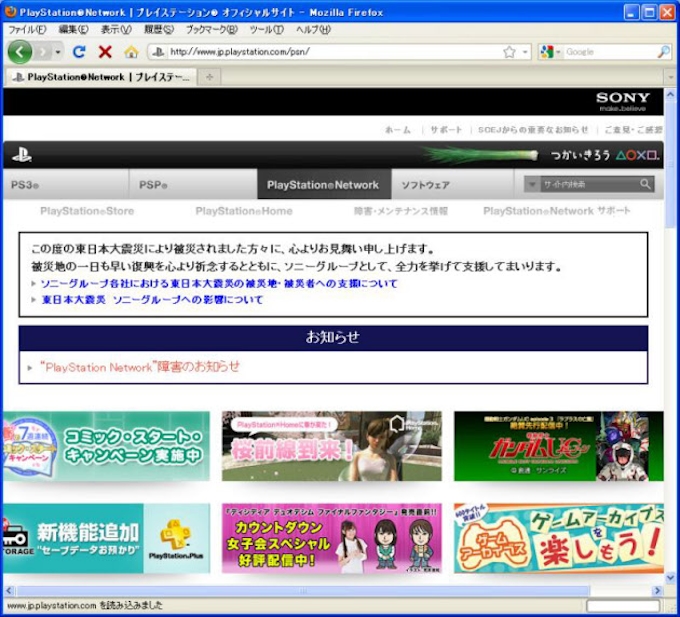Click the PlayStation logo in site header
Viewport: 680px width, 617px height.
tap(22, 155)
